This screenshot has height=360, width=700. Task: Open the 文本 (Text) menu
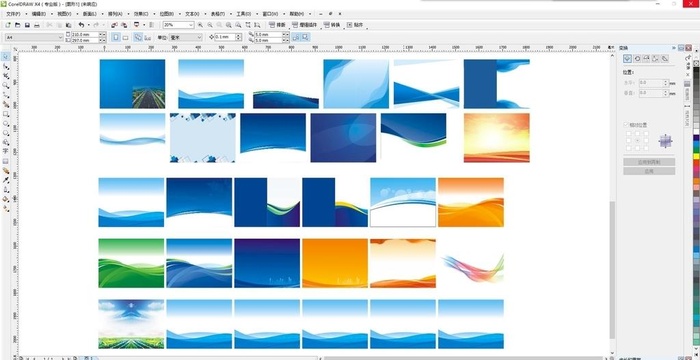[x=192, y=14]
